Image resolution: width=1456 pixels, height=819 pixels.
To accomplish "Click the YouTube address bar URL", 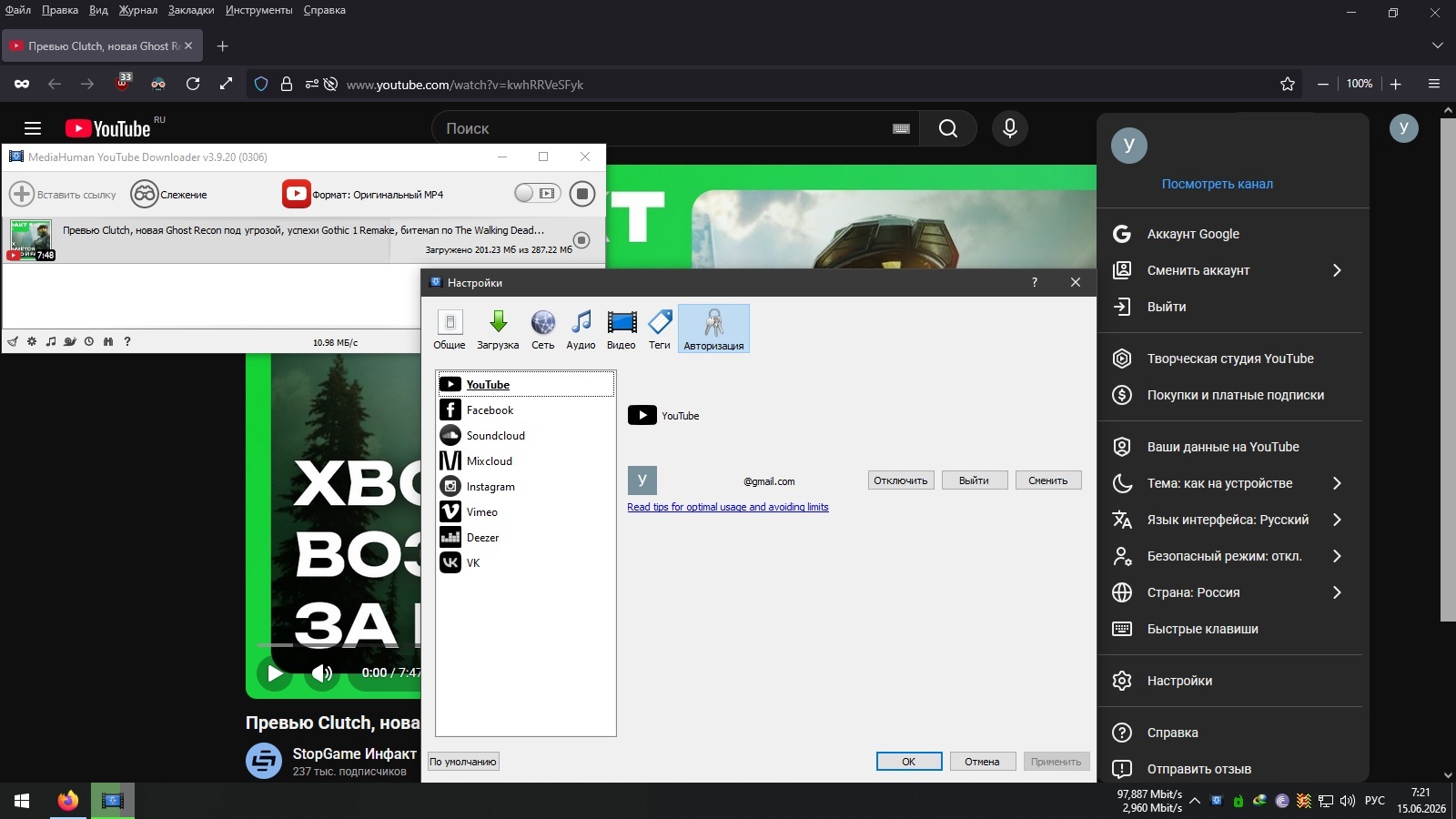I will [x=465, y=85].
